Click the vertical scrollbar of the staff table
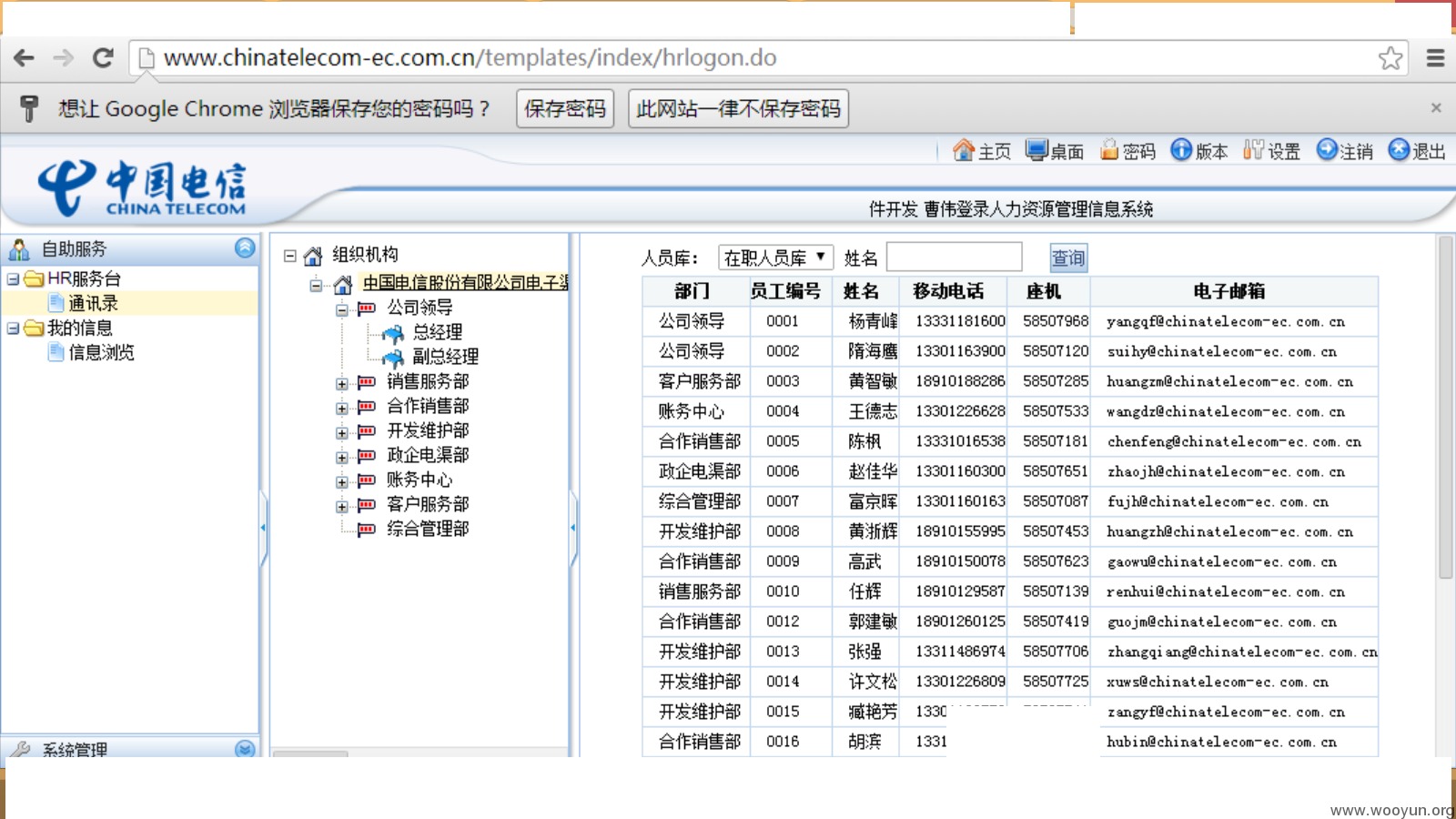 click(1445, 408)
